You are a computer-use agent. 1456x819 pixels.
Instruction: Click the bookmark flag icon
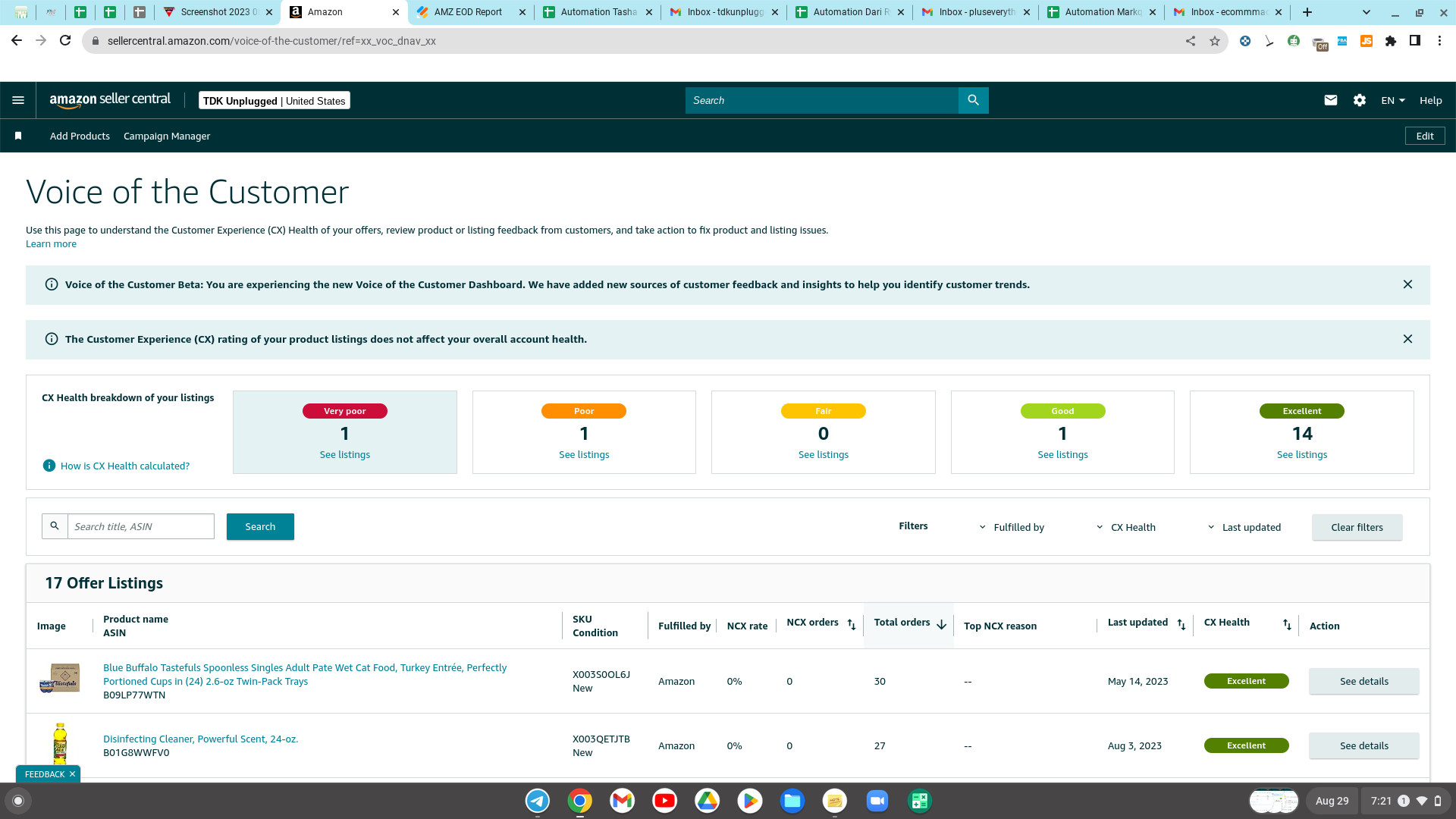pos(18,136)
